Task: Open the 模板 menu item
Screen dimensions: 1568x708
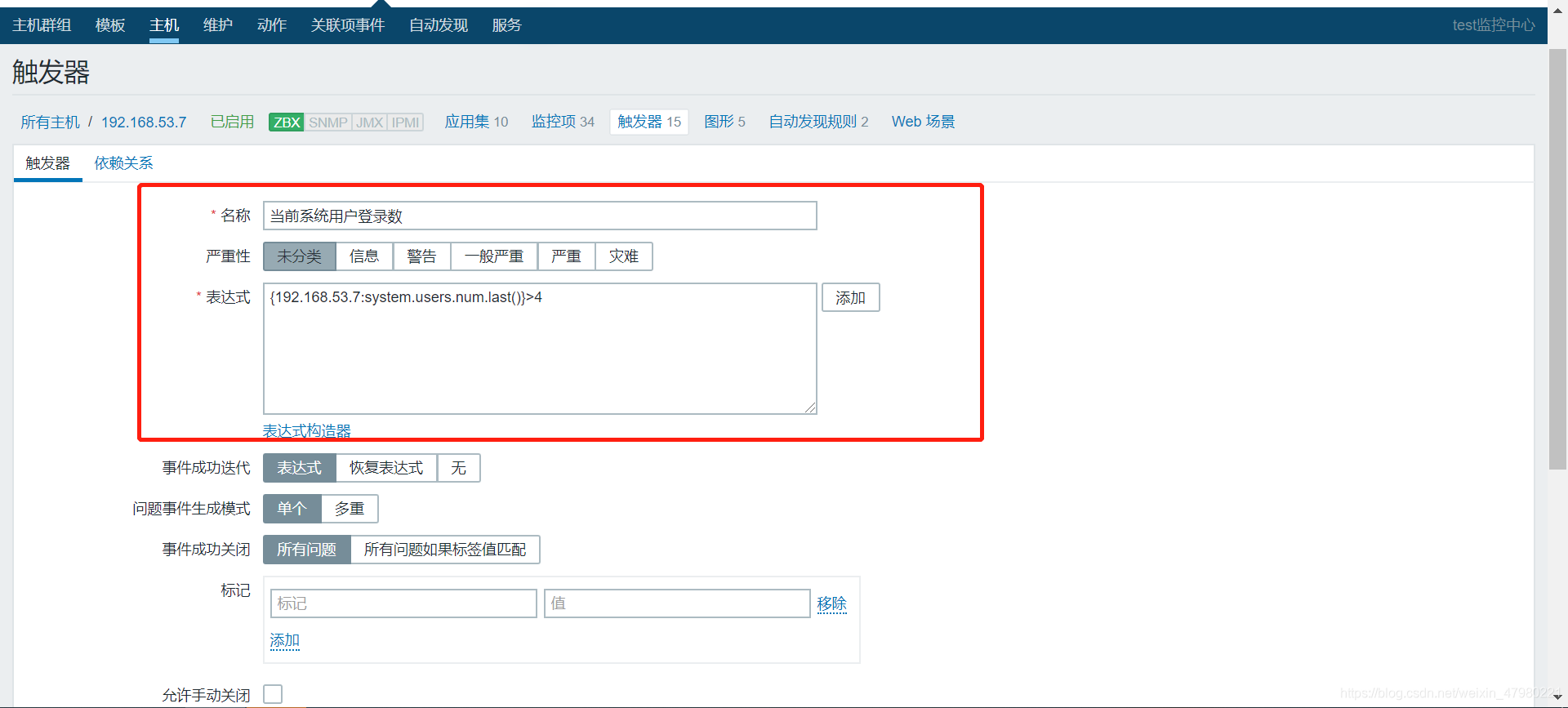Action: tap(110, 25)
